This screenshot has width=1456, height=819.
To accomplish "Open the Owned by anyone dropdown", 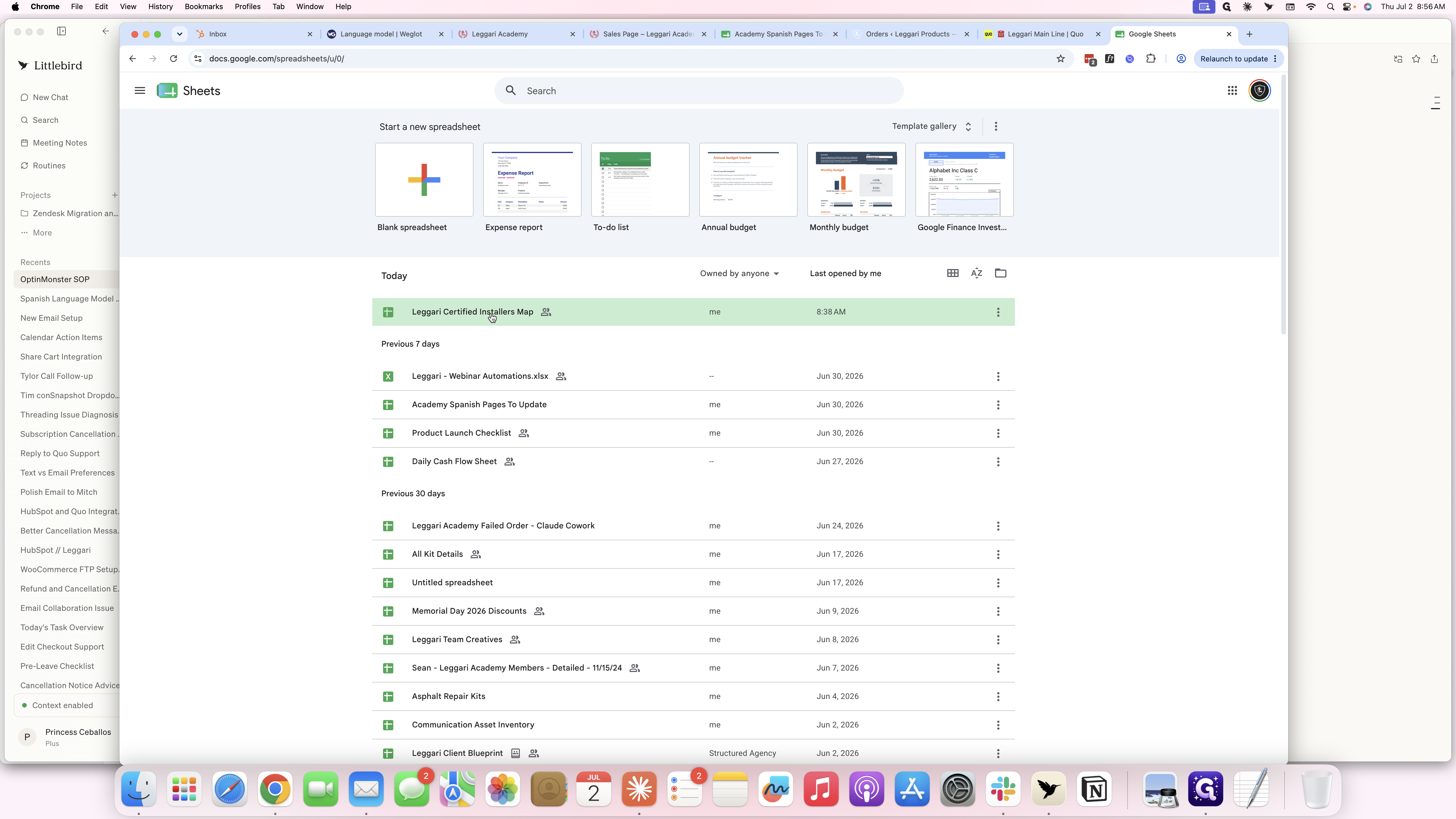I will [739, 274].
